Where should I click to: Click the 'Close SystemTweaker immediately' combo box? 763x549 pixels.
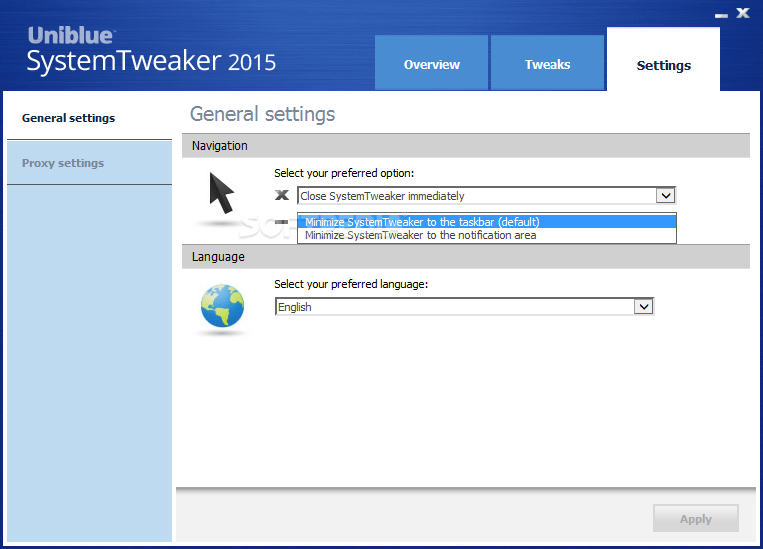tap(486, 196)
